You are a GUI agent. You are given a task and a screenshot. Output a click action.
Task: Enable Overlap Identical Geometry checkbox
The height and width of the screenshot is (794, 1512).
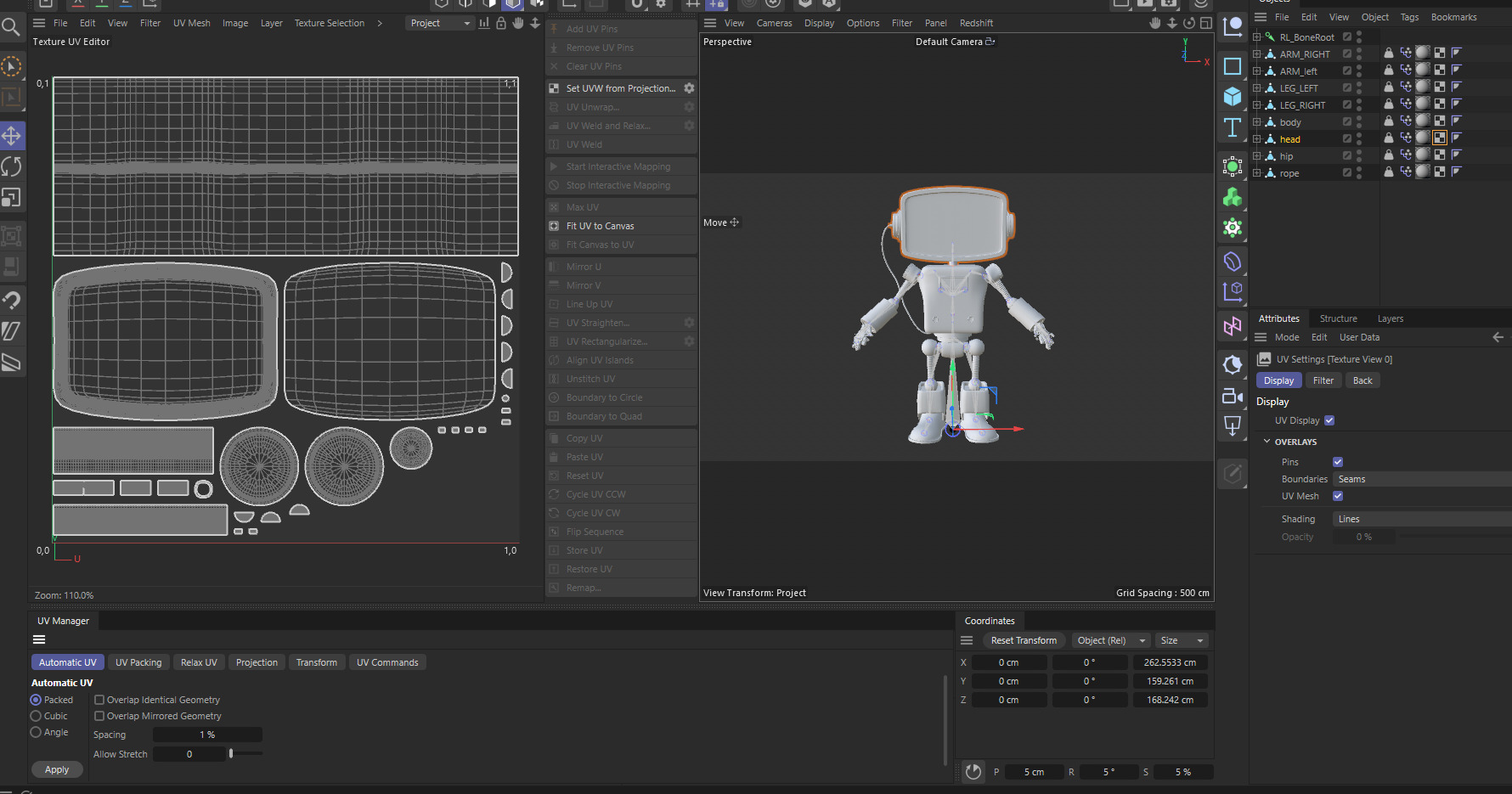(x=99, y=700)
